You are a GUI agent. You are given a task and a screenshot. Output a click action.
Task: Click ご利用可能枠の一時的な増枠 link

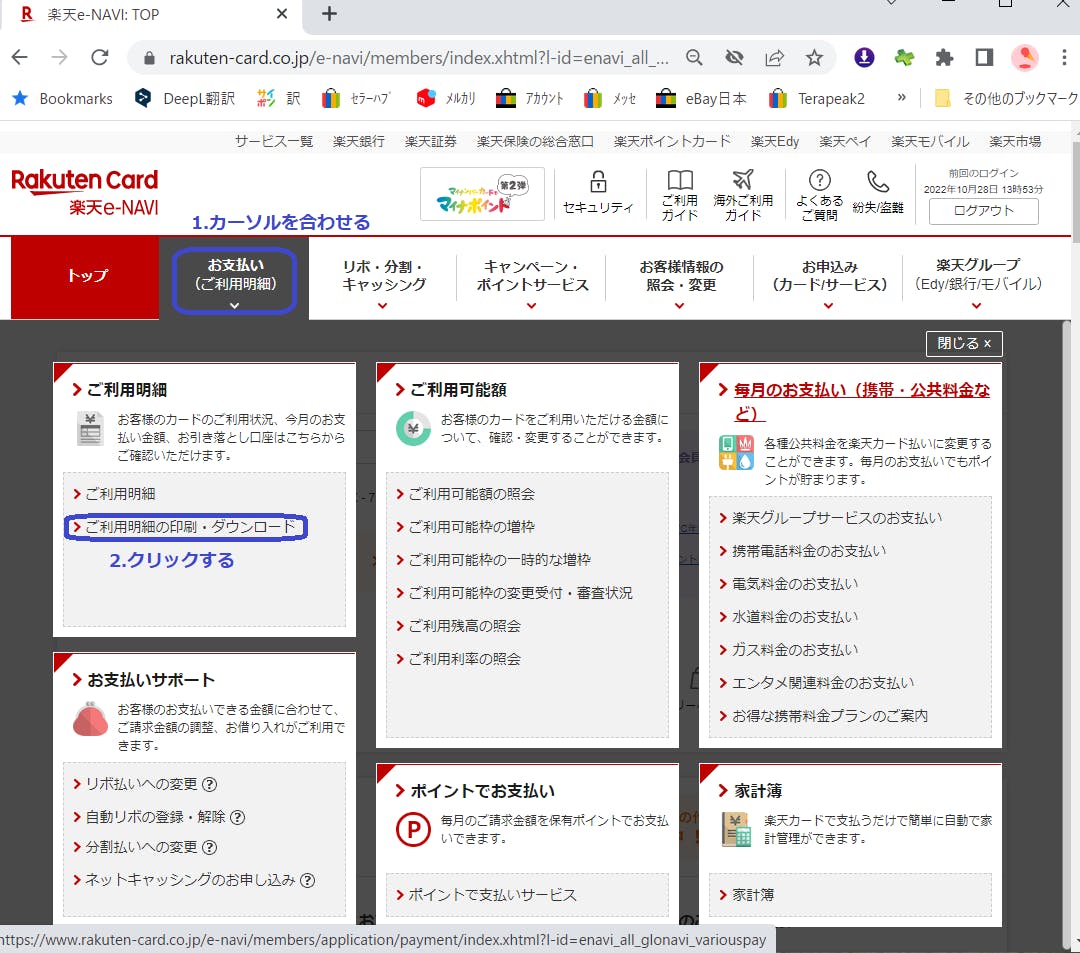tap(499, 560)
